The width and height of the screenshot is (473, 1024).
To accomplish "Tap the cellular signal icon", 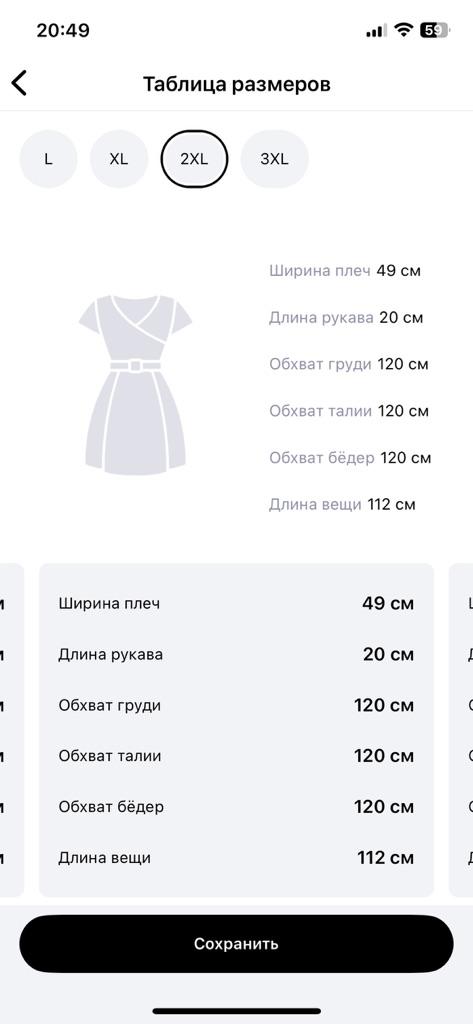I will [x=376, y=31].
